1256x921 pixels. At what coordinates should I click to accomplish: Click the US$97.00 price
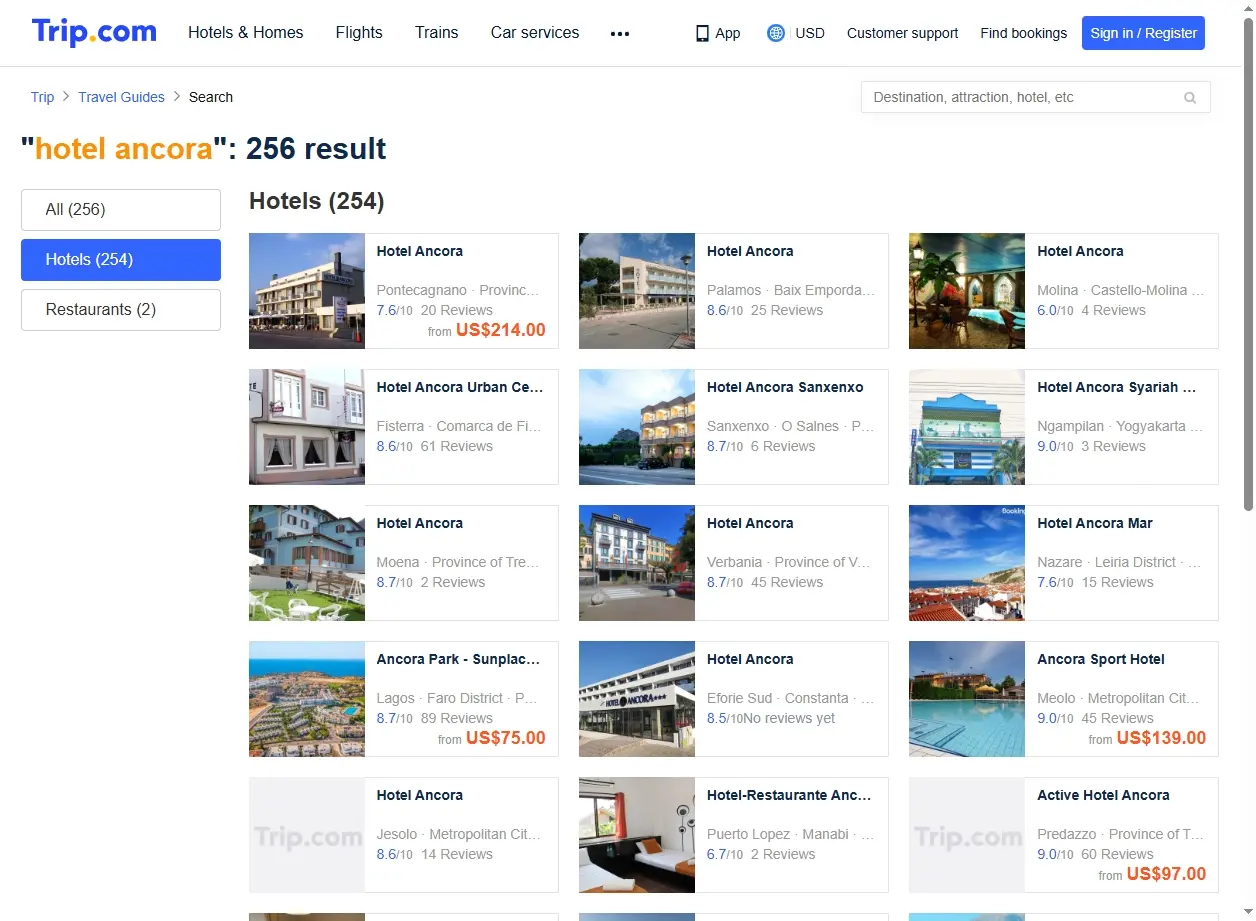pyautogui.click(x=1166, y=874)
